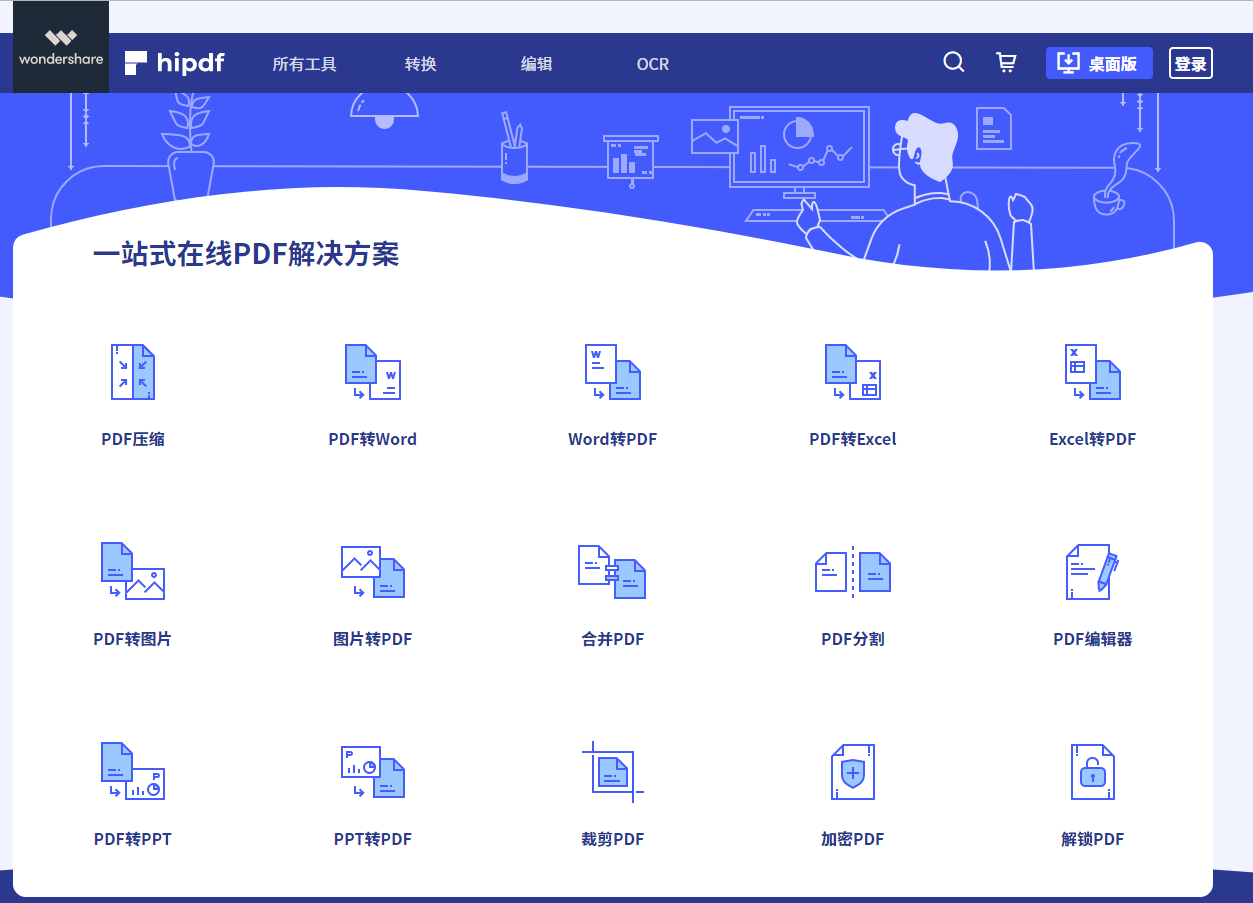Open the search magnifier icon

(x=953, y=62)
